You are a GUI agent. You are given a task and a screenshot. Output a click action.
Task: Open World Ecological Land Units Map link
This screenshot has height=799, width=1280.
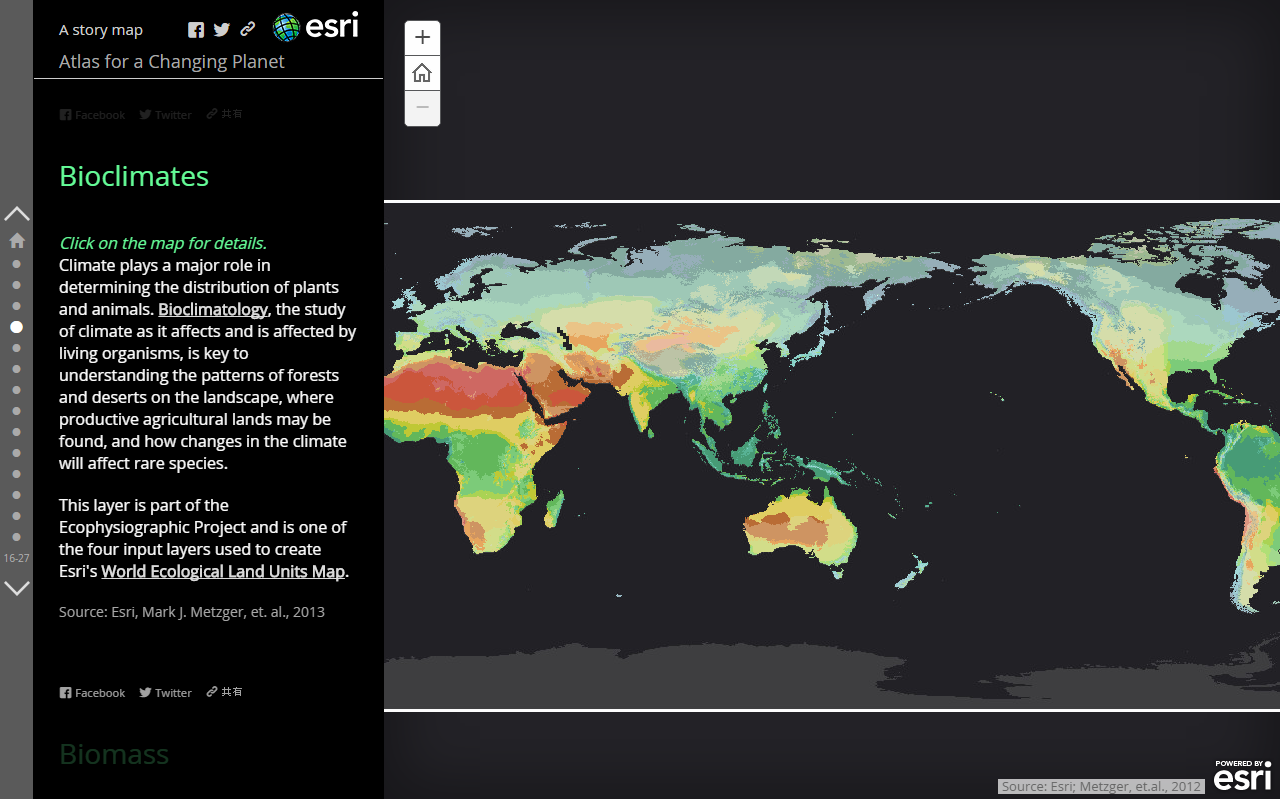pyautogui.click(x=223, y=572)
